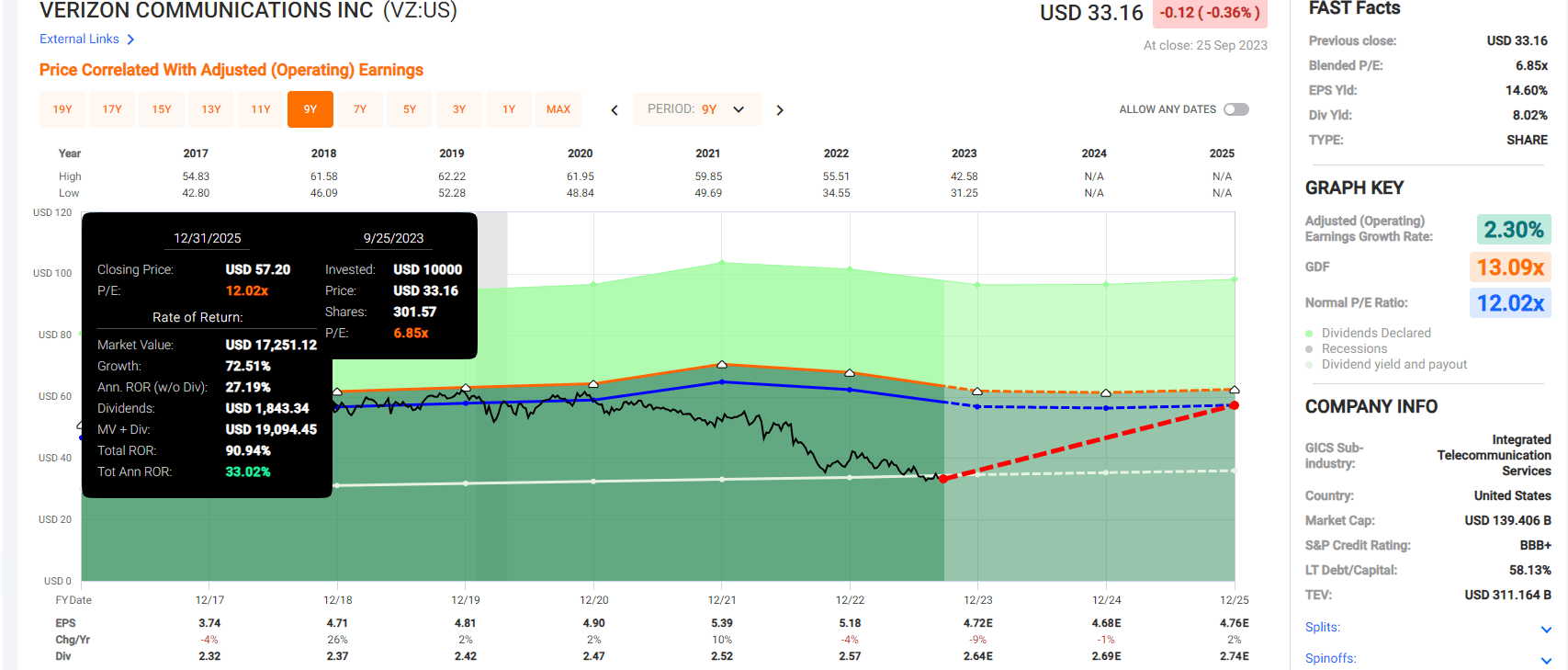Select the 17Y period tab
Image resolution: width=1568 pixels, height=670 pixels.
tap(112, 109)
